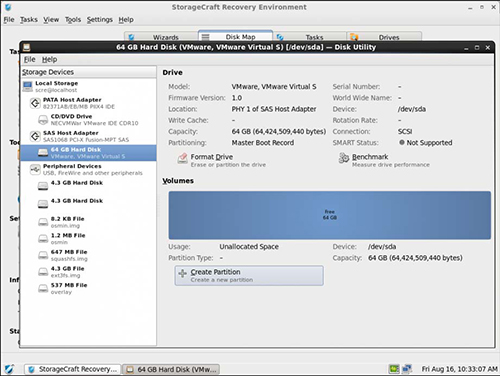This screenshot has height=376, width=500.
Task: Select the CD/DVD Drive entry
Action: [x=88, y=120]
